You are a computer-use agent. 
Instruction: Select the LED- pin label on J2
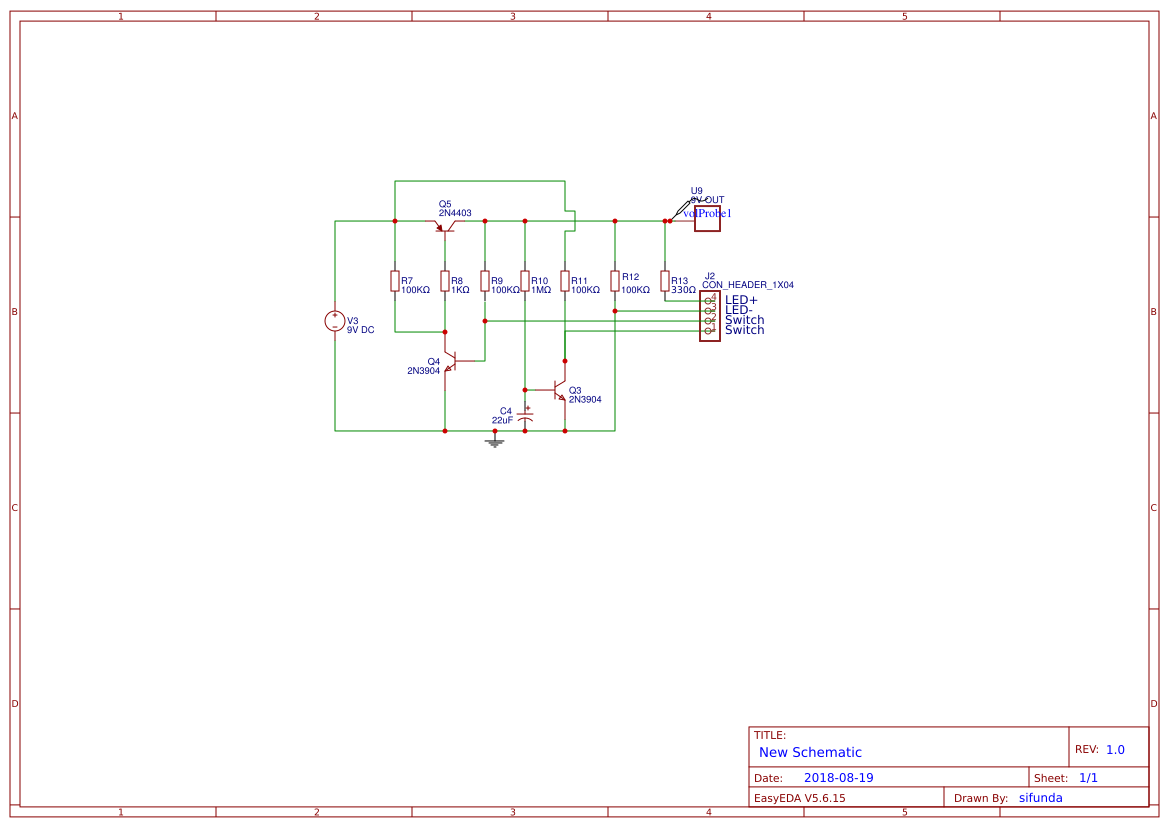coord(739,310)
